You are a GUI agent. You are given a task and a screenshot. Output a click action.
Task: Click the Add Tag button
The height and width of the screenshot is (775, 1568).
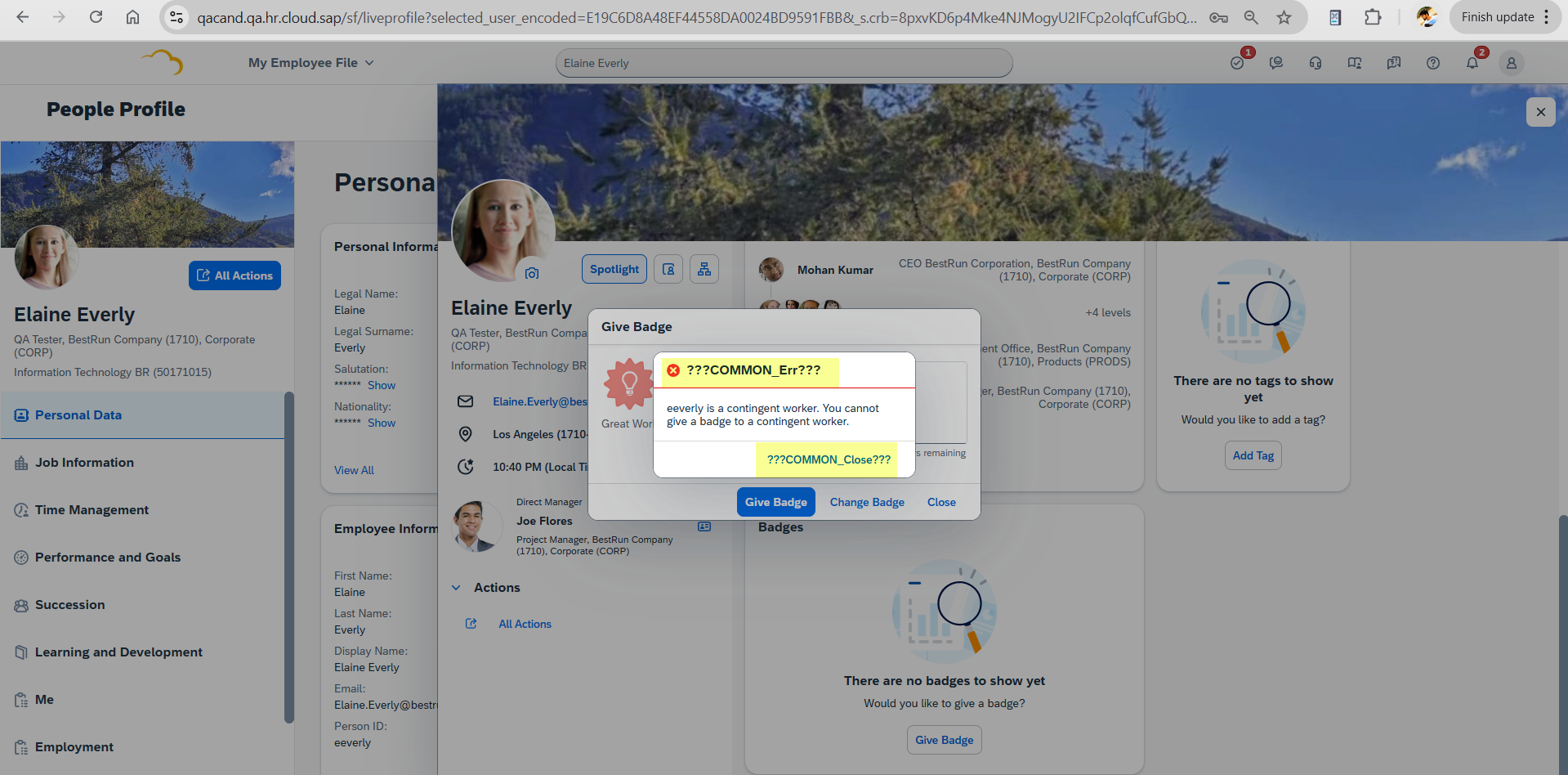click(1253, 455)
